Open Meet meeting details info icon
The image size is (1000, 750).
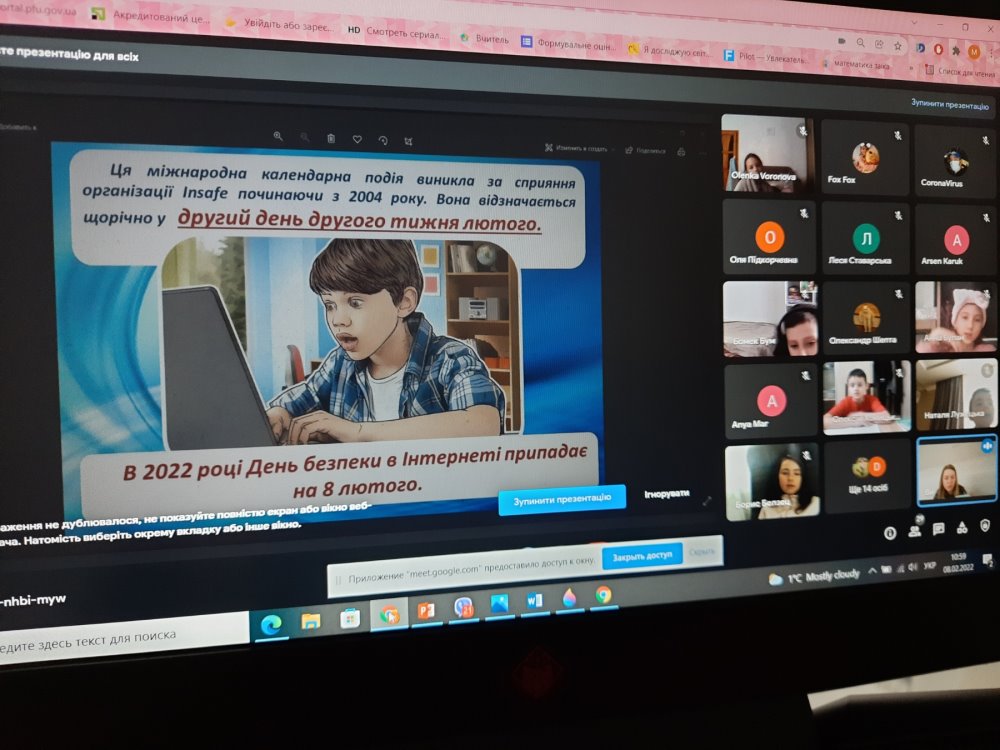[x=890, y=533]
